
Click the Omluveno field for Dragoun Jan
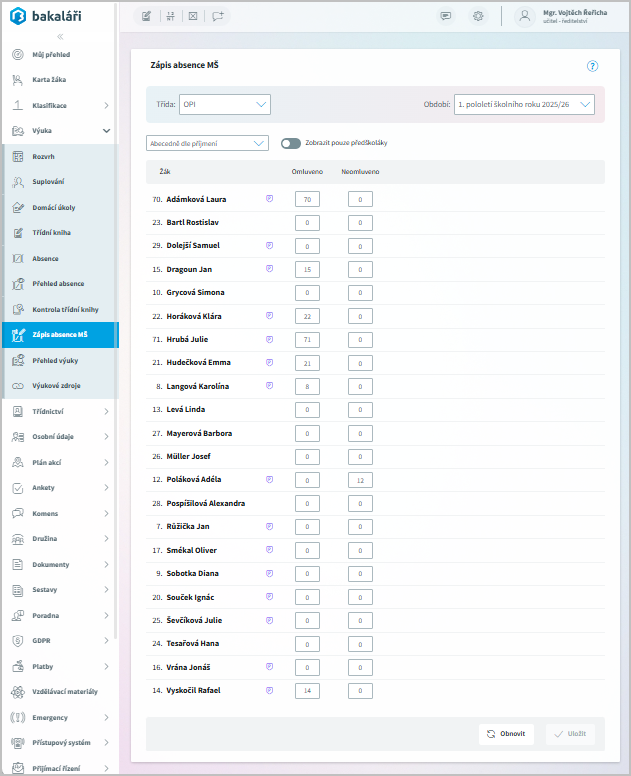[307, 269]
